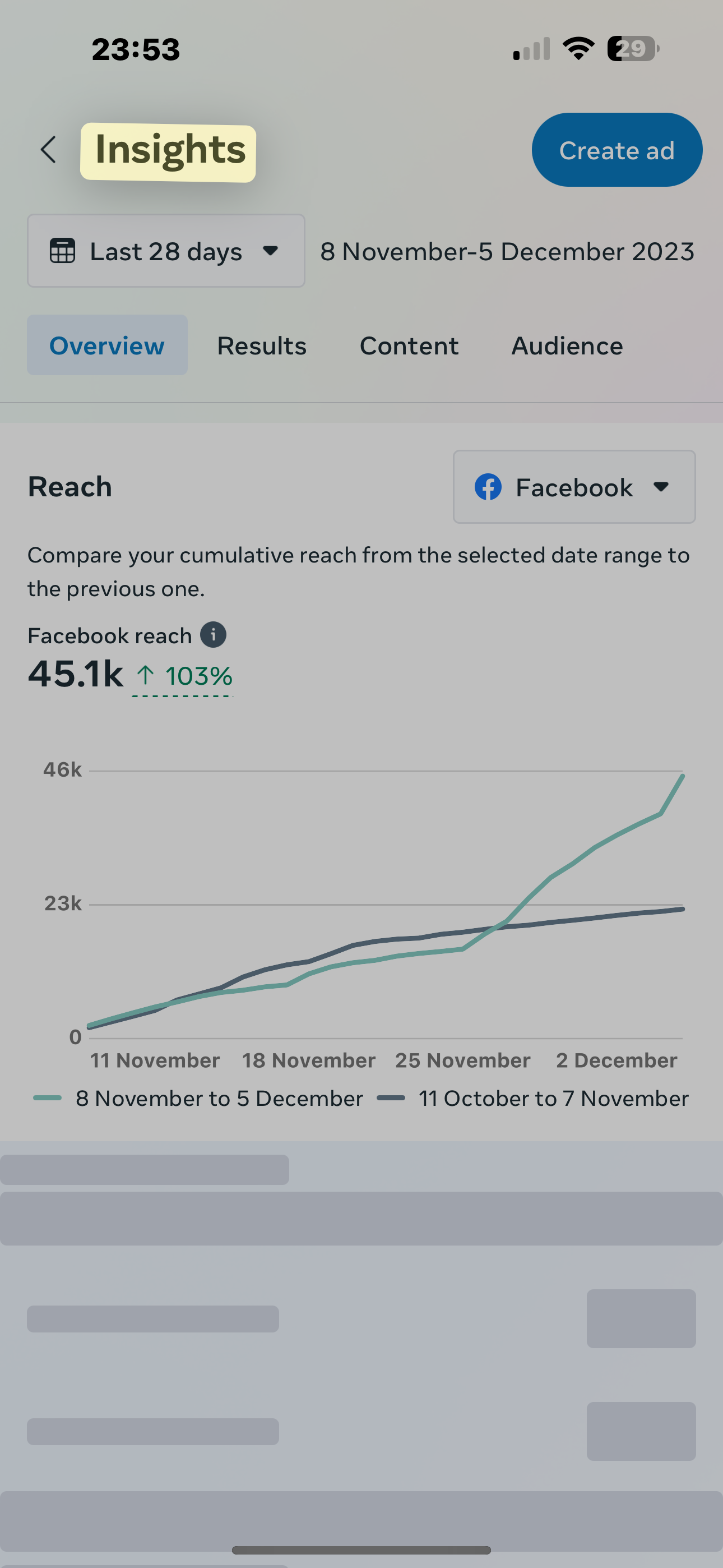
Task: Switch to the Results tab
Action: [x=262, y=345]
